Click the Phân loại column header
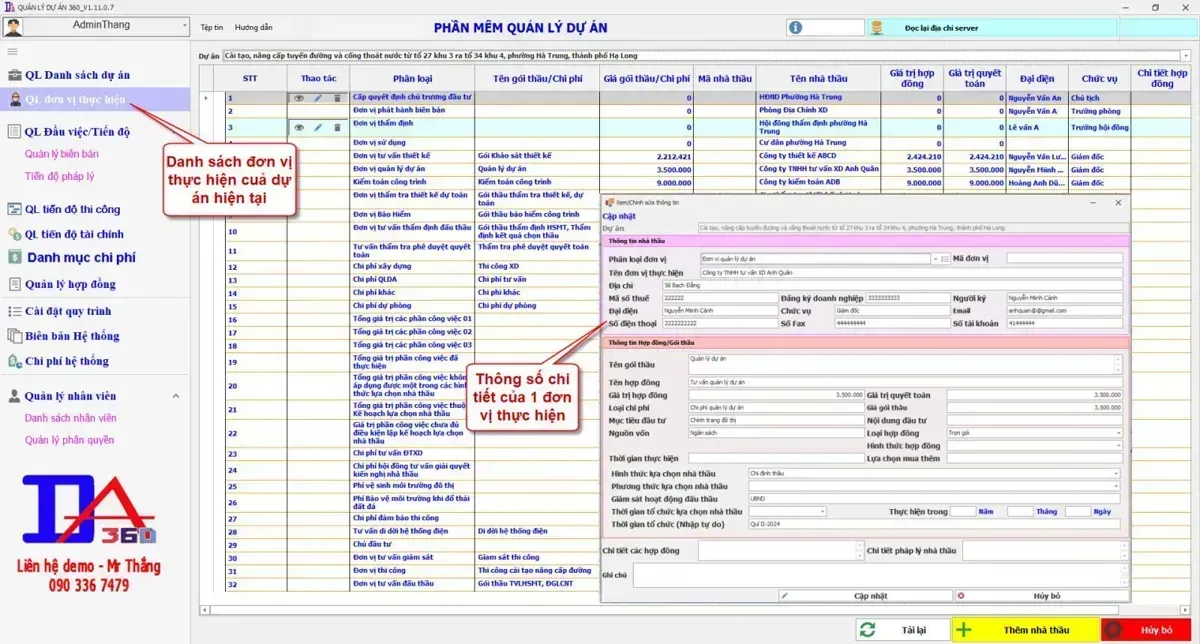The image size is (1200, 644). coord(412,78)
